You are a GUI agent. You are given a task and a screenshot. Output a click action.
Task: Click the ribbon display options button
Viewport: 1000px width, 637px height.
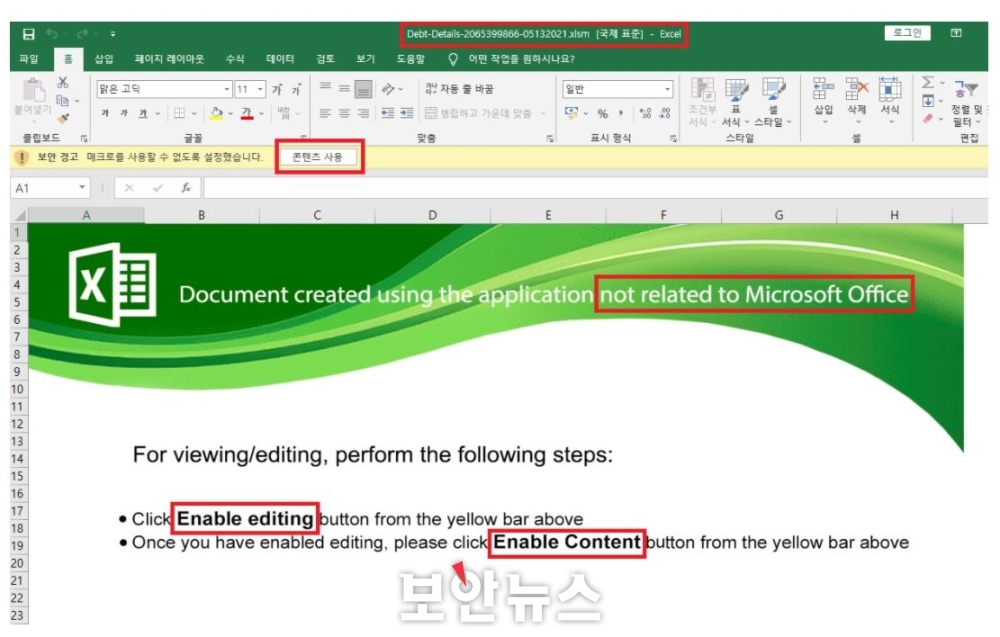956,33
